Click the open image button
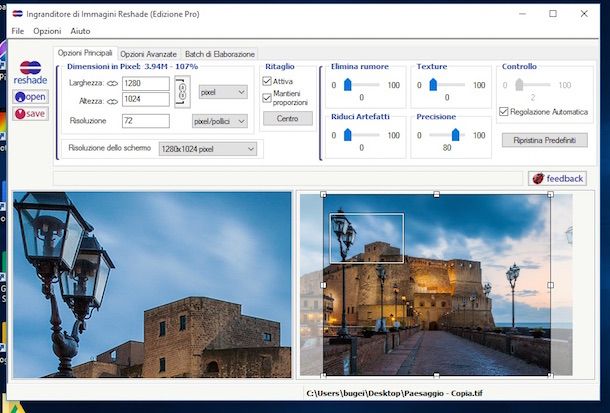Screen dimensions: 610x413 pyautogui.click(x=30, y=96)
